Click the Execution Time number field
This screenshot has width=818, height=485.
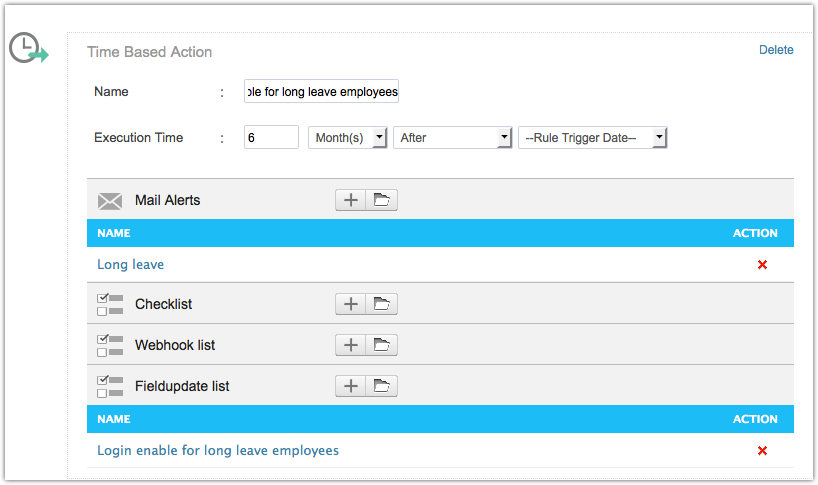pos(271,138)
